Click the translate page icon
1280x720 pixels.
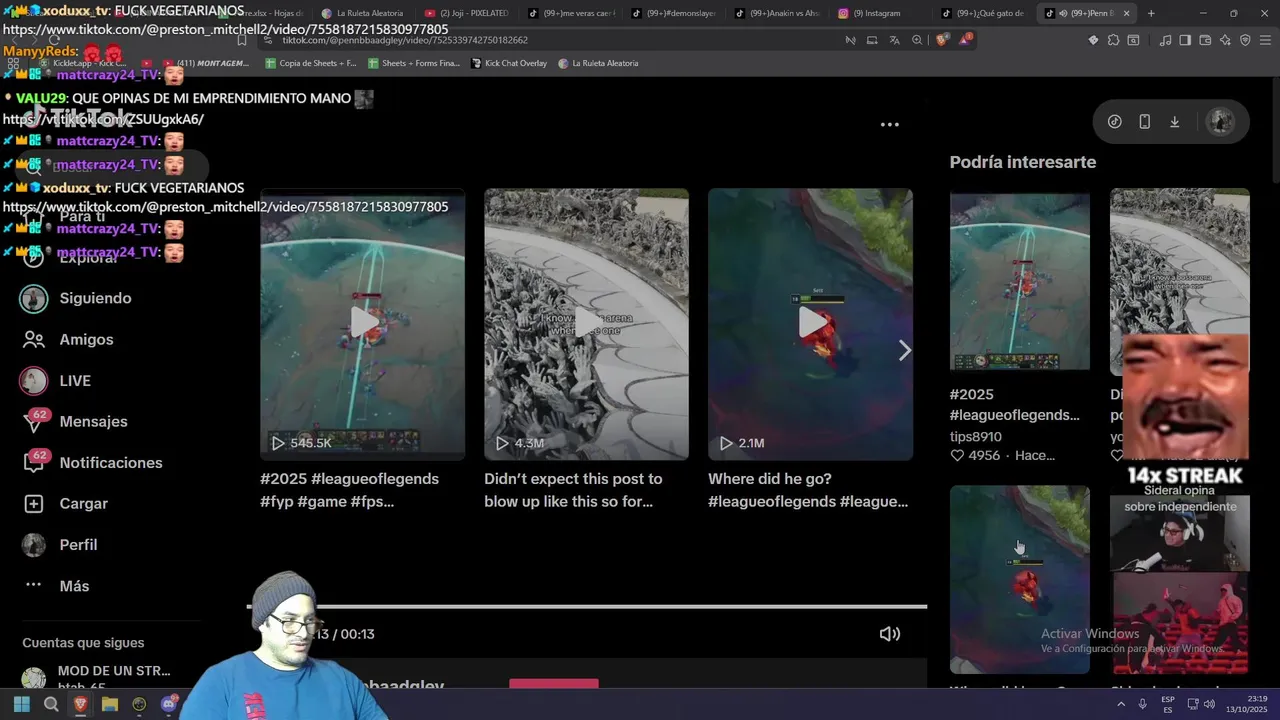click(x=894, y=40)
